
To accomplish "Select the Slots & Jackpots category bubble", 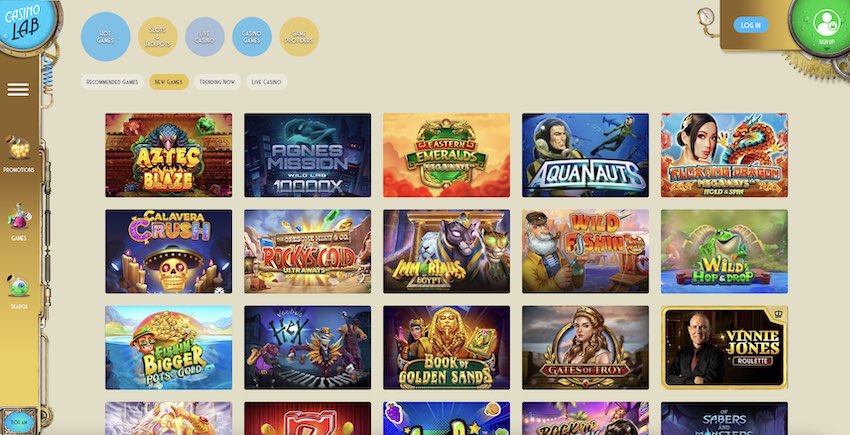I will [158, 36].
